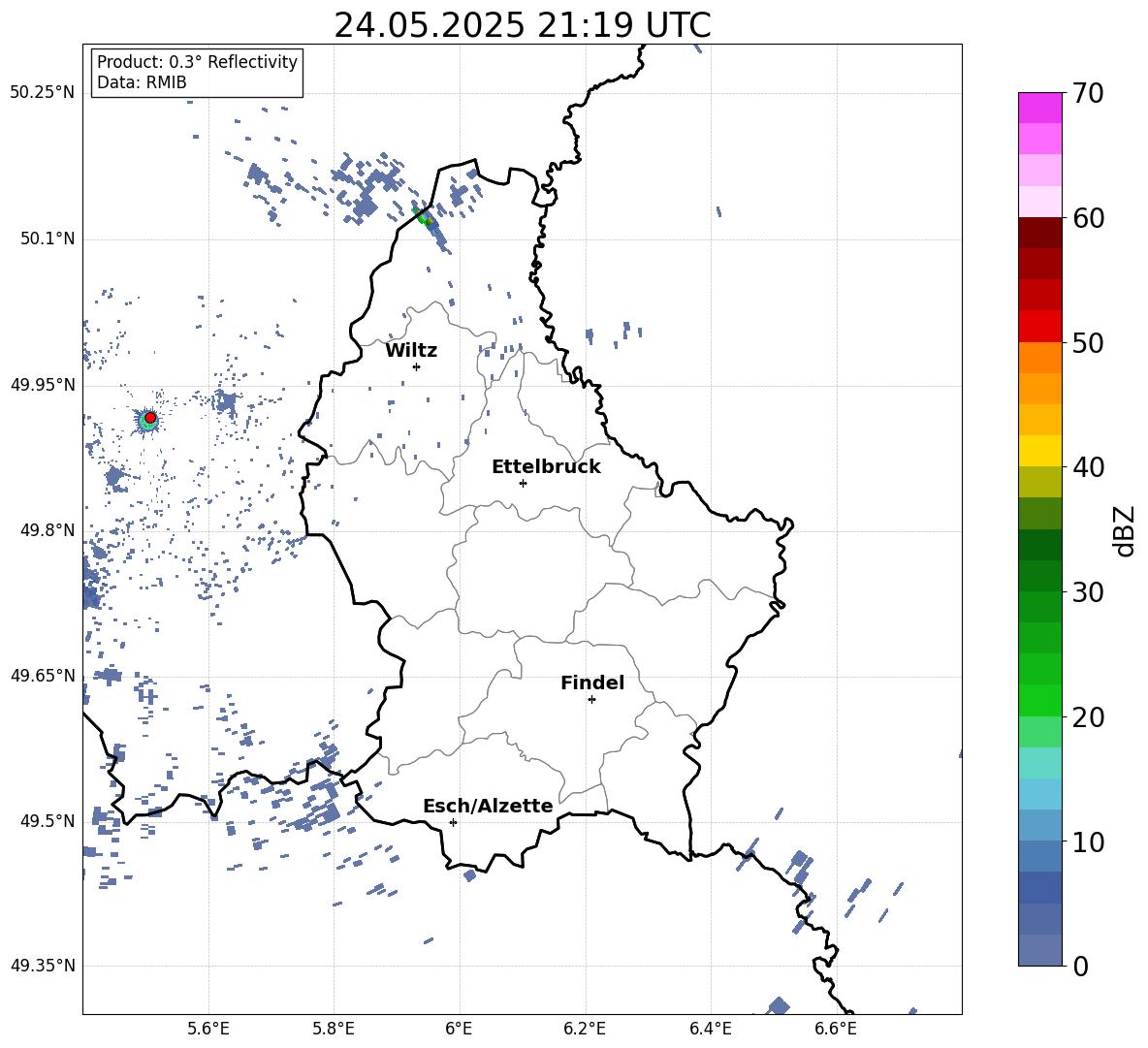The width and height of the screenshot is (1148, 1048).
Task: Click the latitude label 49.35°N
Action: (x=43, y=966)
